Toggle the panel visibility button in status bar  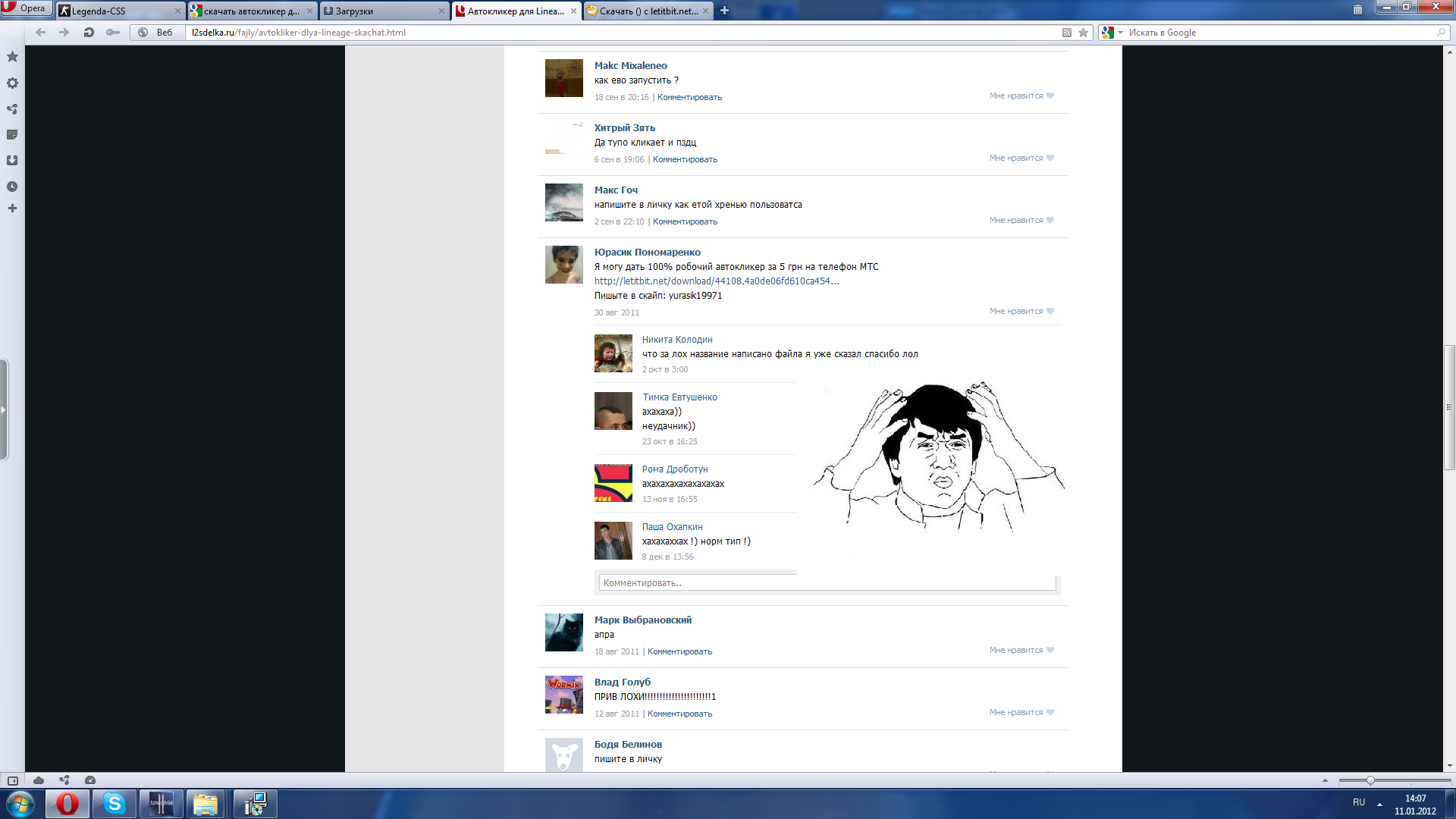(13, 780)
